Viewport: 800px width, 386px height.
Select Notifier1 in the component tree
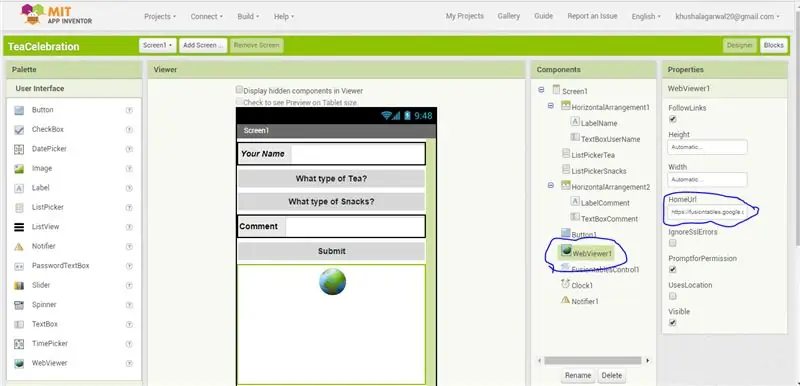coord(585,301)
